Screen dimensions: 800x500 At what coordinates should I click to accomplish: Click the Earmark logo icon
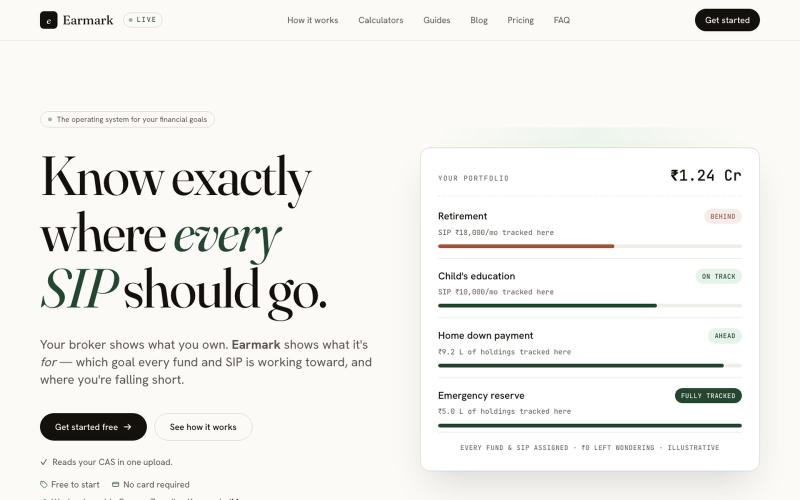(48, 20)
